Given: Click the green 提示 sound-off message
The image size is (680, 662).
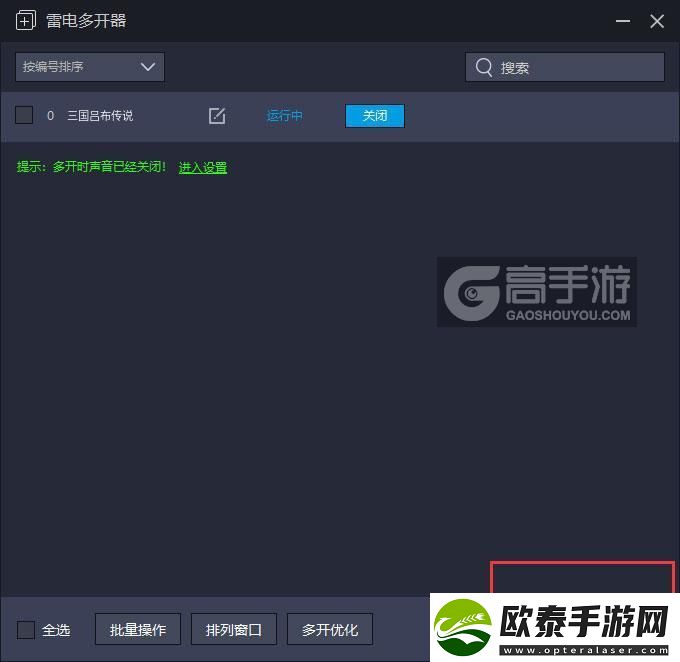Looking at the screenshot, I should tap(92, 167).
